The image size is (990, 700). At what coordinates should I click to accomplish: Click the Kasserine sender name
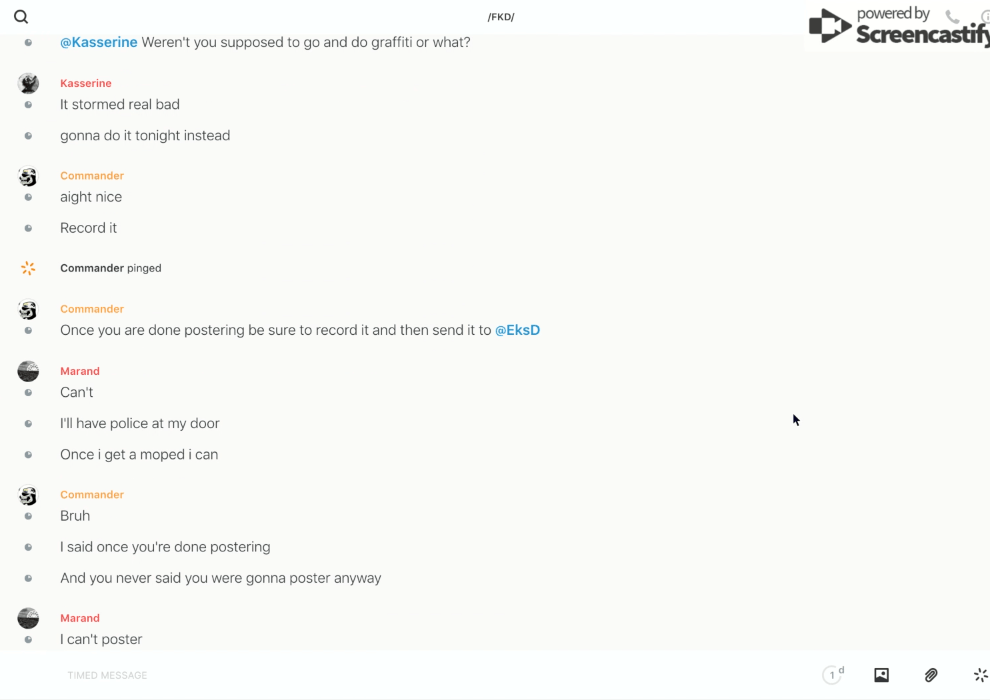(x=86, y=83)
